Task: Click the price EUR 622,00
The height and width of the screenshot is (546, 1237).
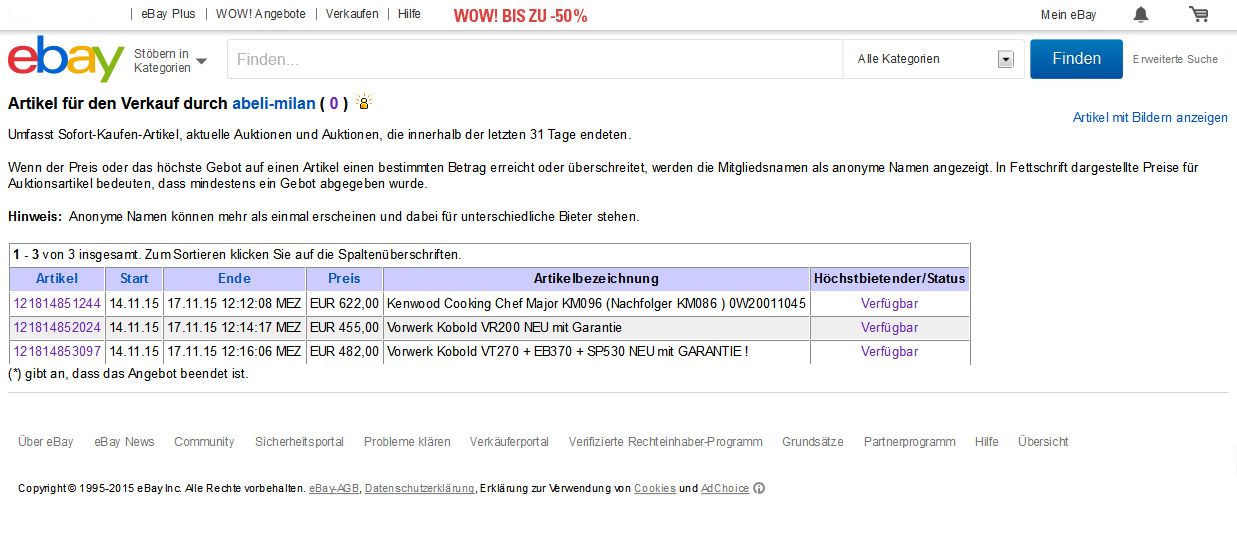Action: point(344,303)
